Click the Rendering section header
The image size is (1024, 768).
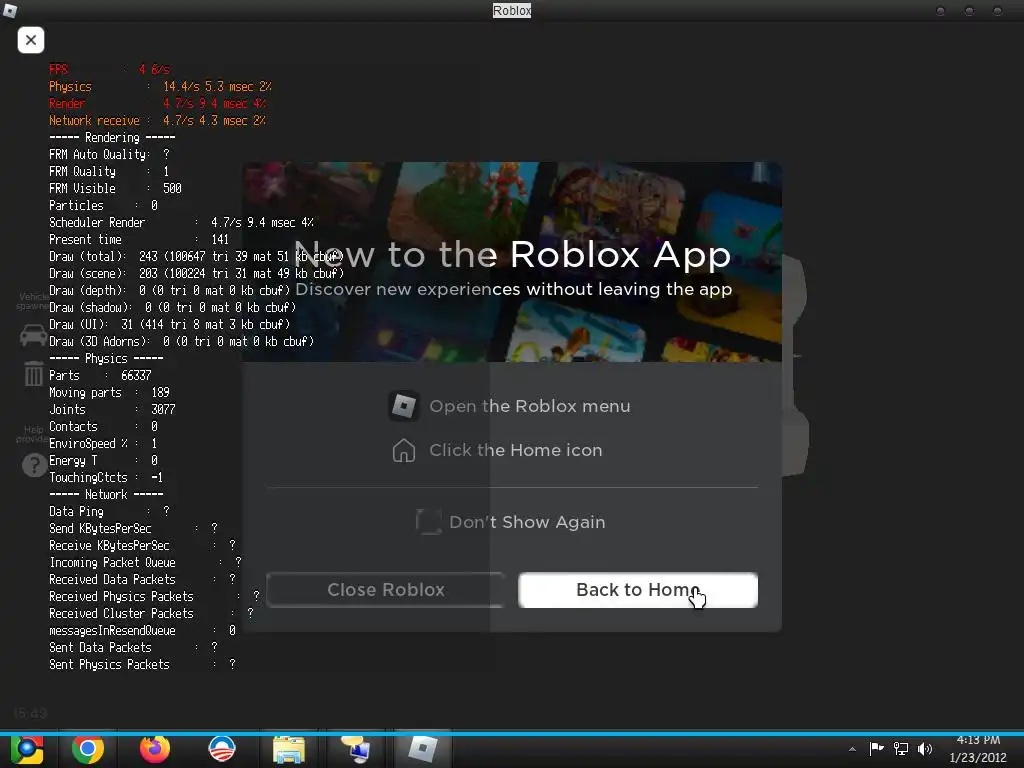112,137
